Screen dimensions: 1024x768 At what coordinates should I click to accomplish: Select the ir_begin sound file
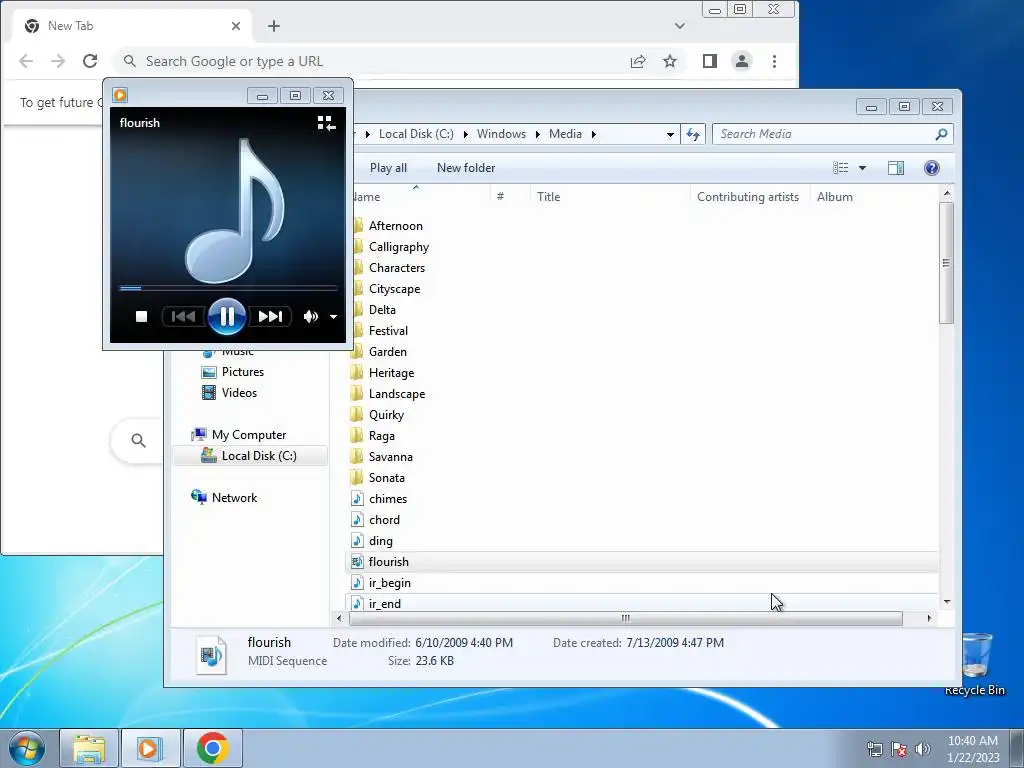click(389, 583)
